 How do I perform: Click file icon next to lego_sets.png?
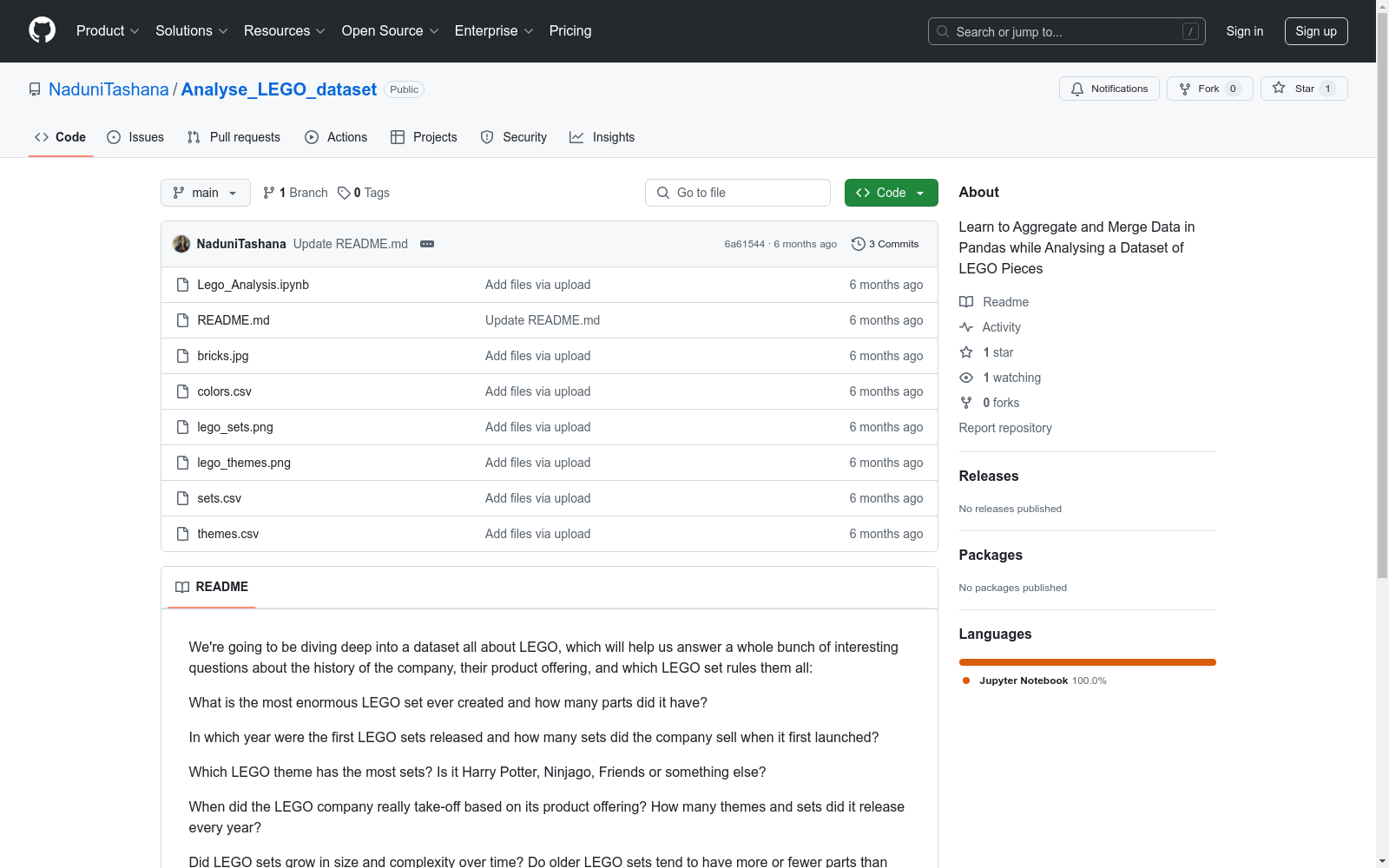point(182,427)
